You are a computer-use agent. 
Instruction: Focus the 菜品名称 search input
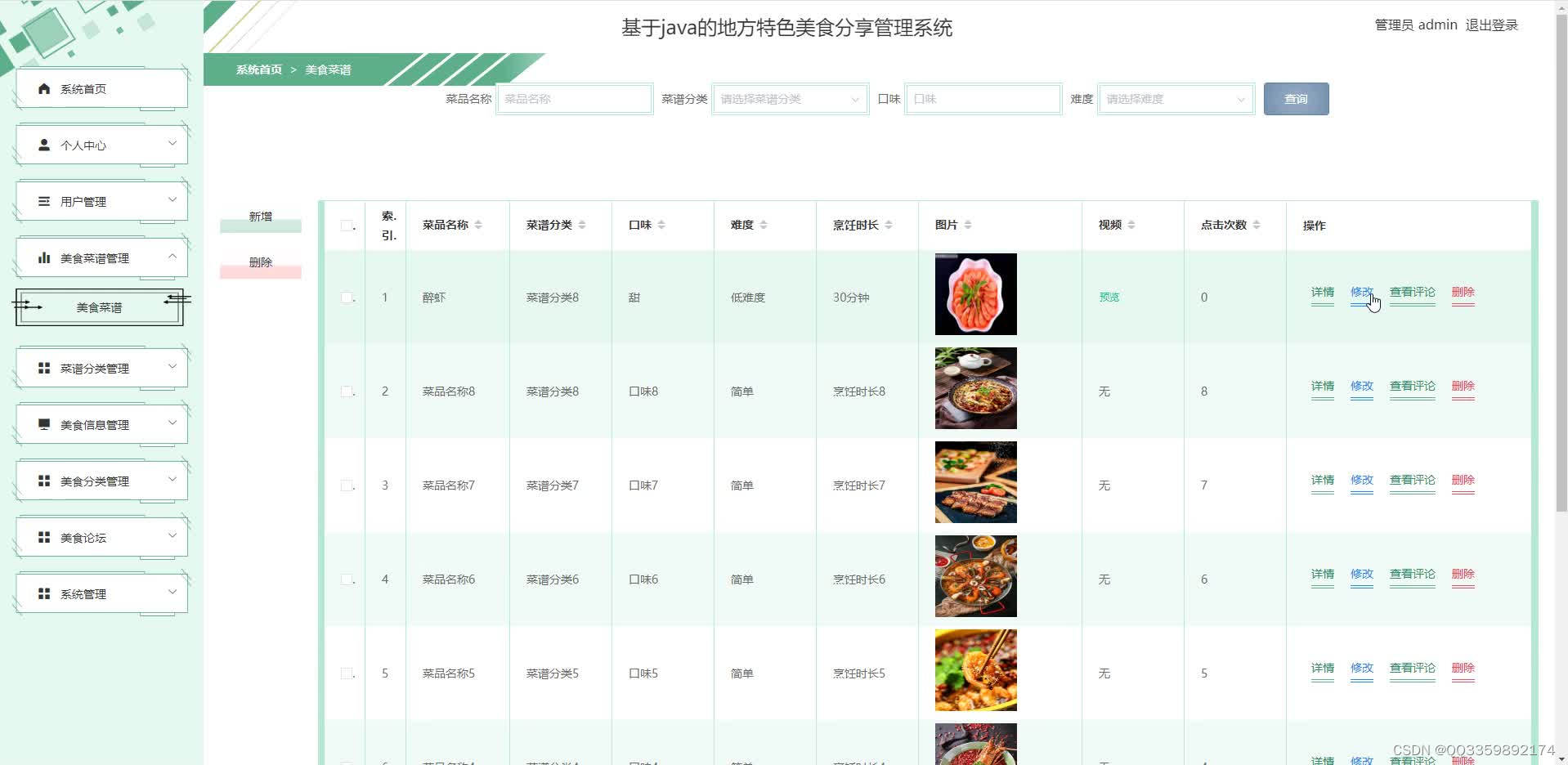pos(574,99)
